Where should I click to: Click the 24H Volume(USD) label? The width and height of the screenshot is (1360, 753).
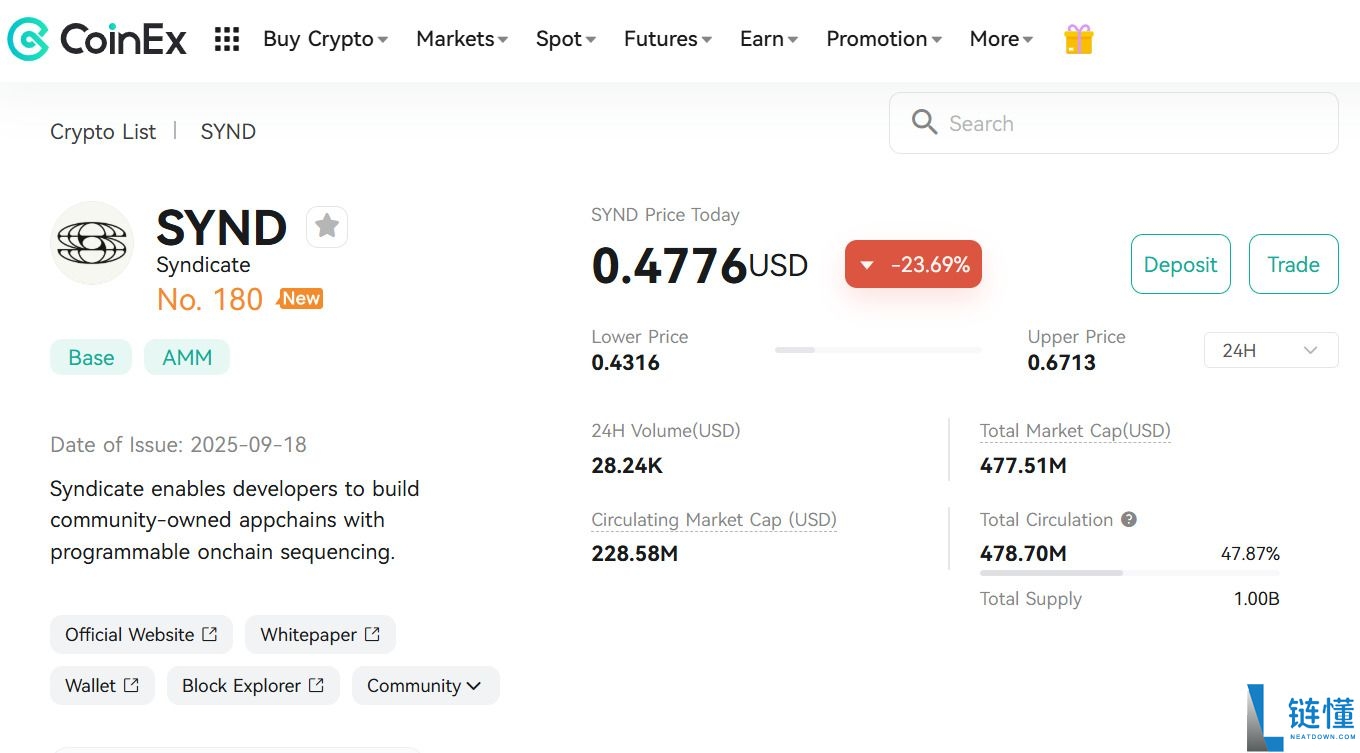click(x=666, y=431)
